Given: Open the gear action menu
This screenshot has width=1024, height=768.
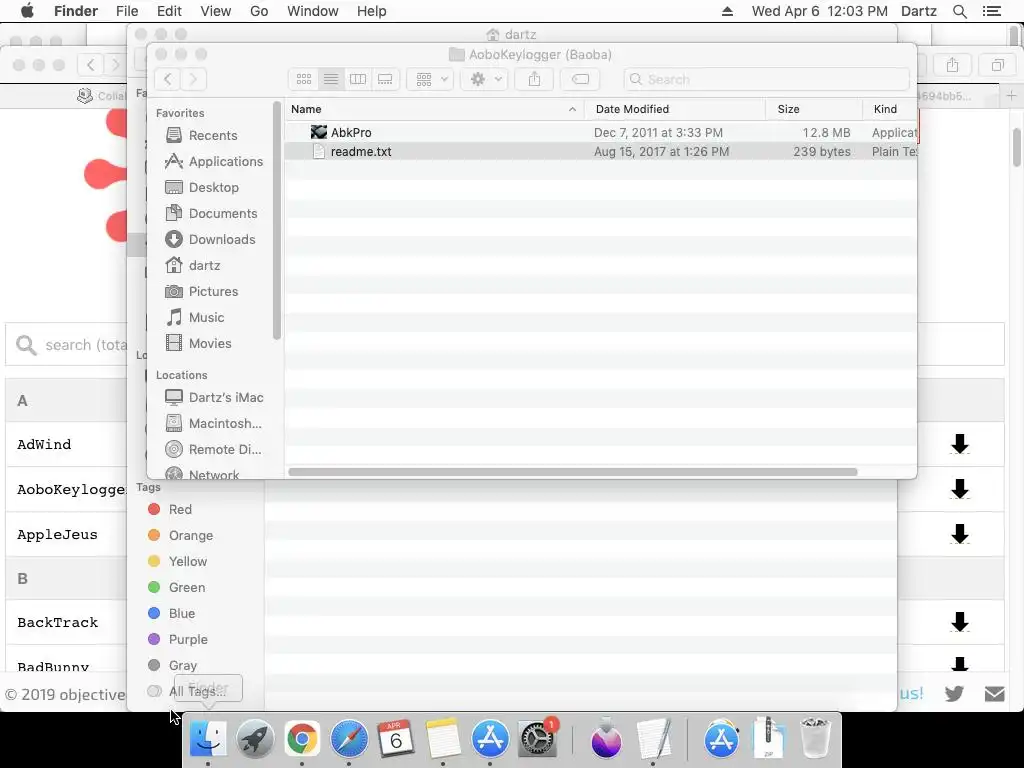Looking at the screenshot, I should (484, 79).
